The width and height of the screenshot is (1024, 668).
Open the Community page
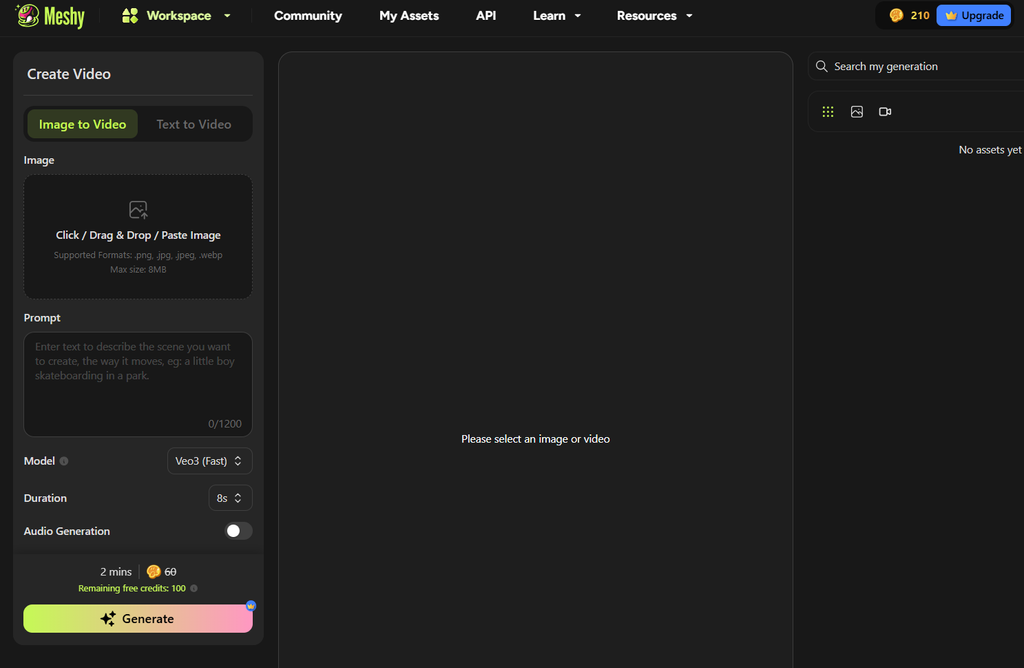308,16
